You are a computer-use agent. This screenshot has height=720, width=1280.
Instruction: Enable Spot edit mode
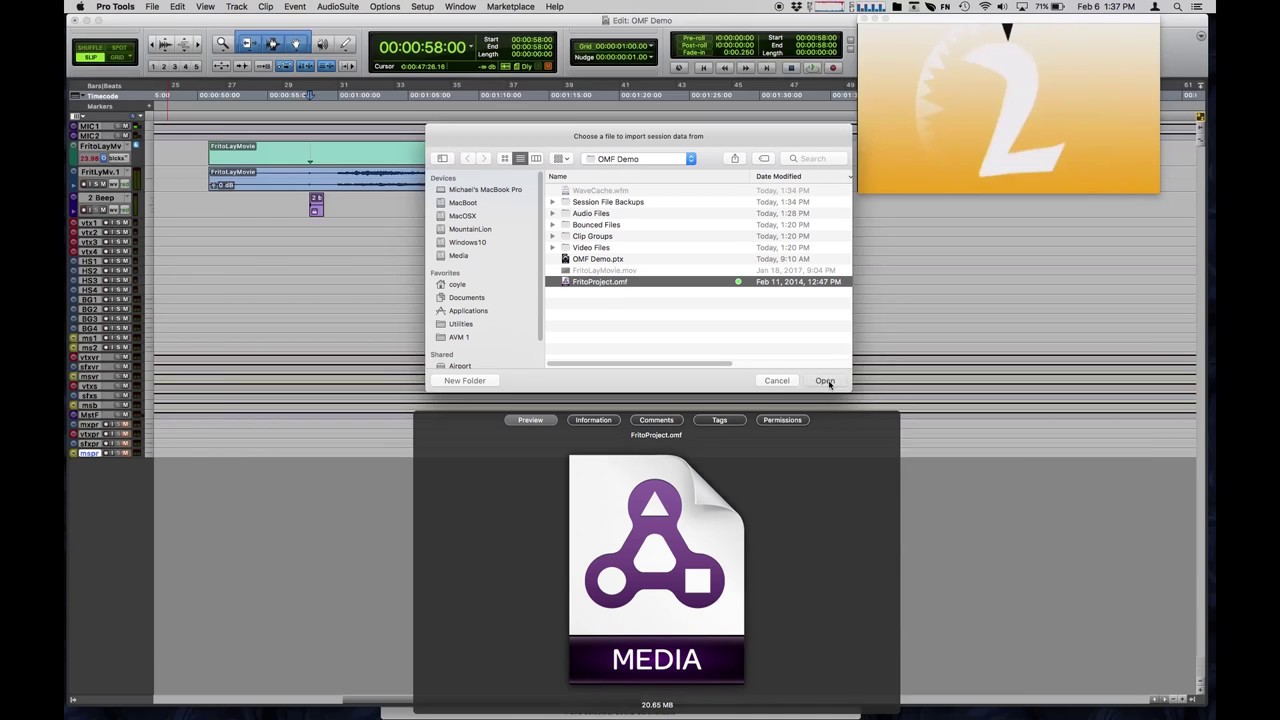[119, 48]
